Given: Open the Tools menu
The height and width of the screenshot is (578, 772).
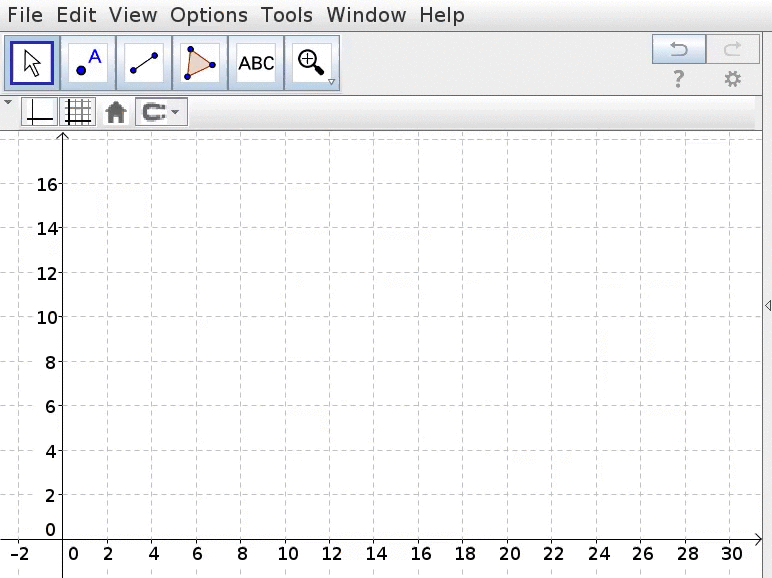Looking at the screenshot, I should tap(287, 15).
